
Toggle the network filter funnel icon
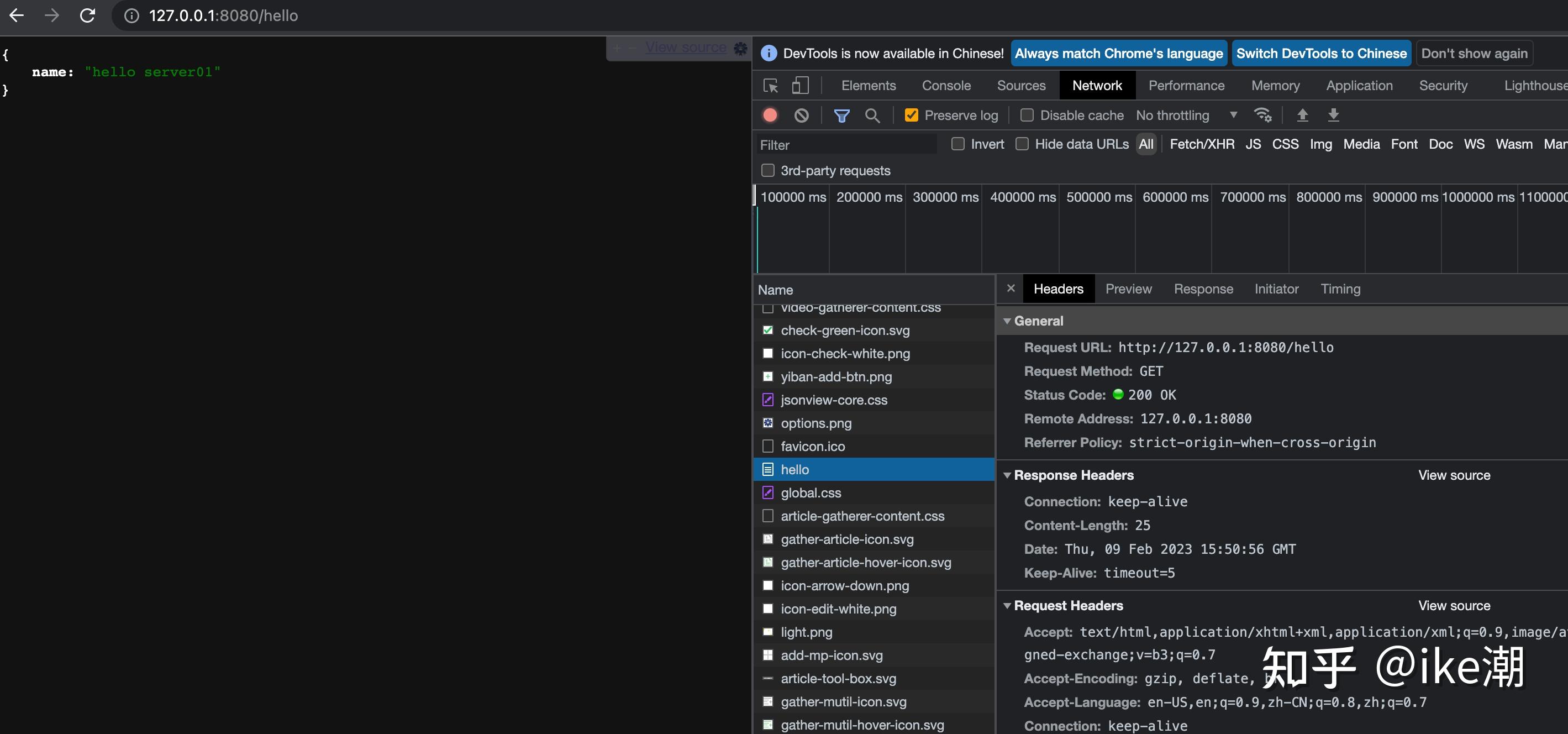pos(842,115)
